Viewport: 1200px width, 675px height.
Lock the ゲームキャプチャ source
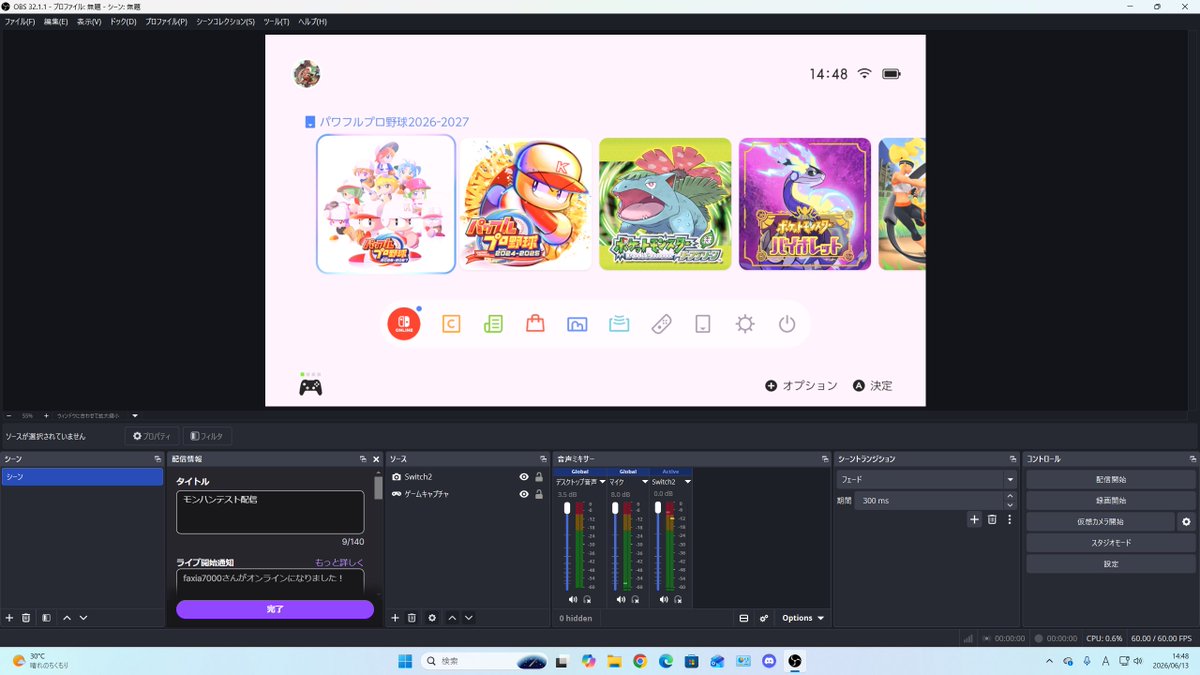[539, 494]
